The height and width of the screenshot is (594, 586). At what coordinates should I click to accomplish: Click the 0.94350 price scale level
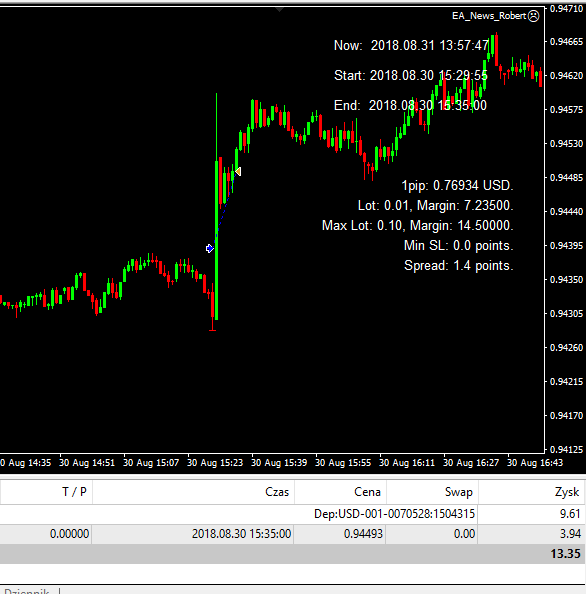(x=566, y=280)
